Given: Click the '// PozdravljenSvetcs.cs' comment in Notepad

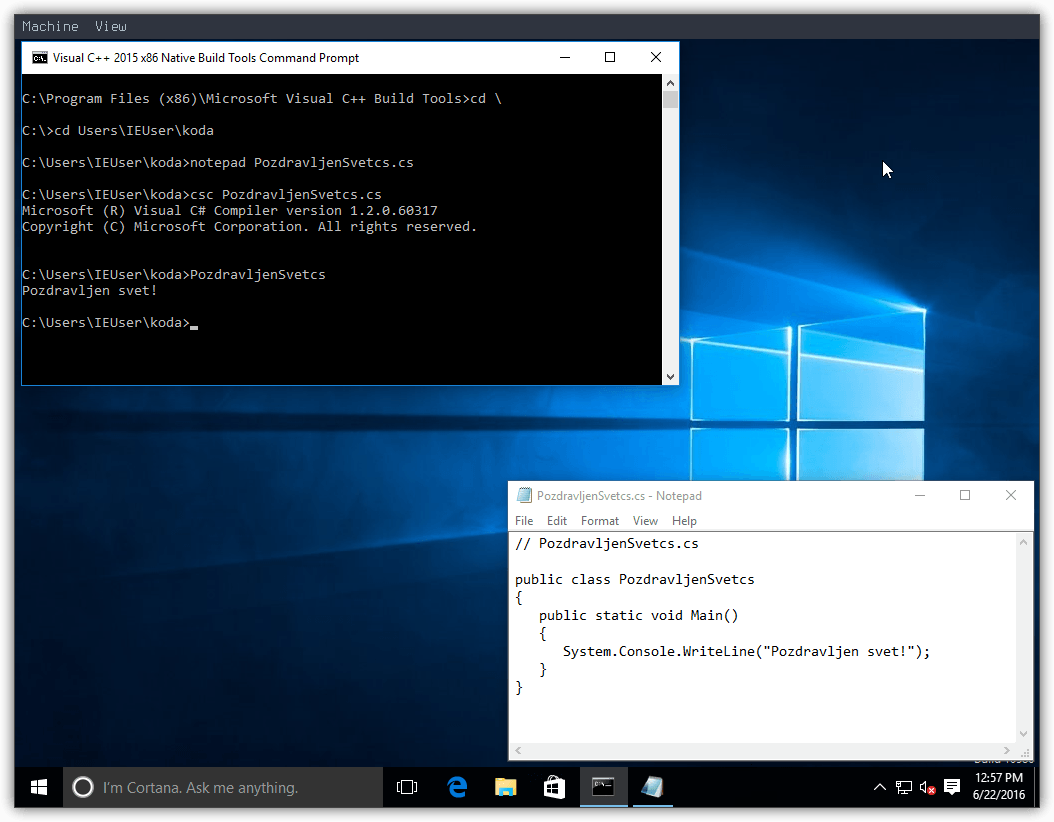Looking at the screenshot, I should [x=606, y=543].
